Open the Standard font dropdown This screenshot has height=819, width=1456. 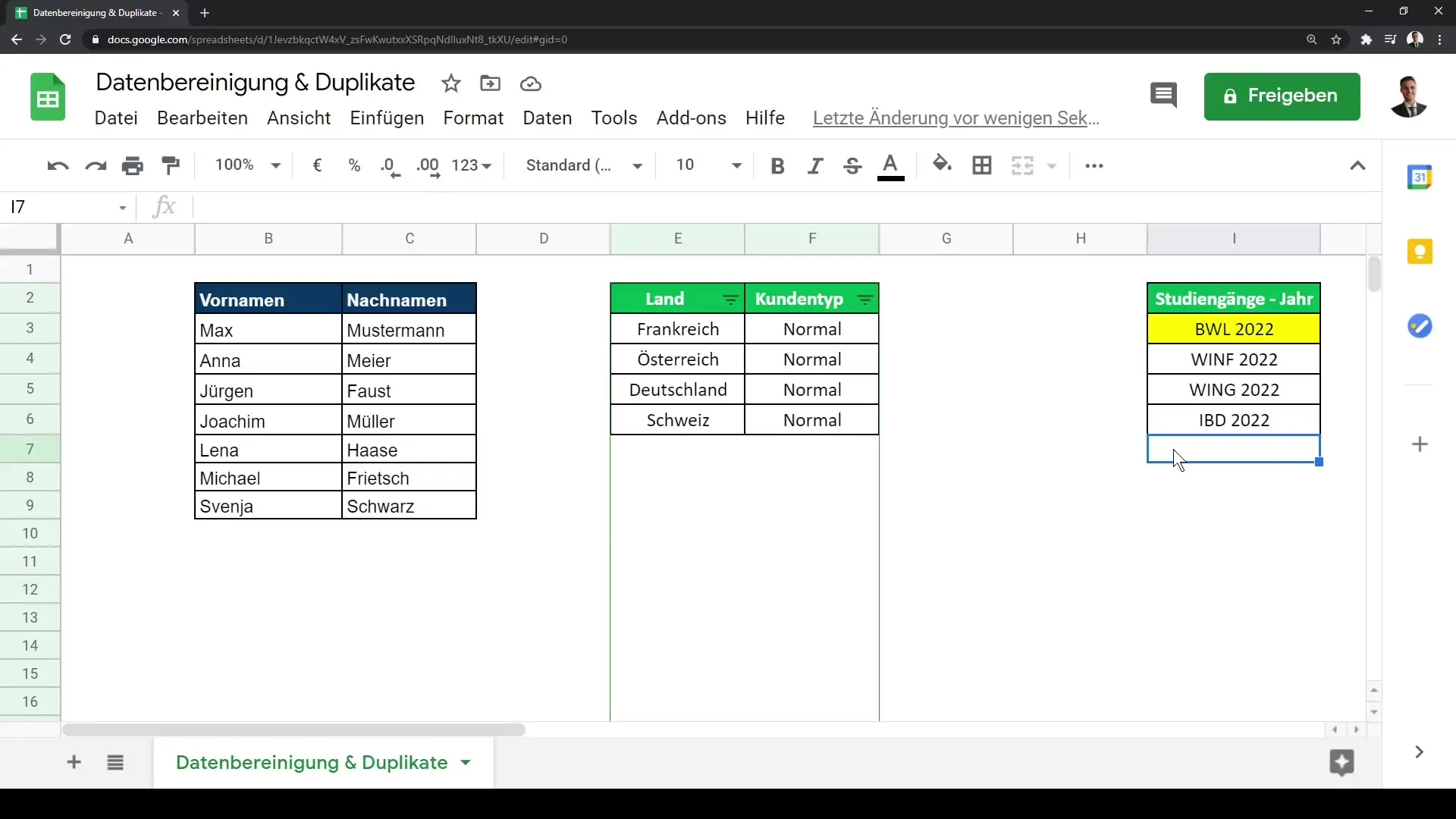point(584,165)
